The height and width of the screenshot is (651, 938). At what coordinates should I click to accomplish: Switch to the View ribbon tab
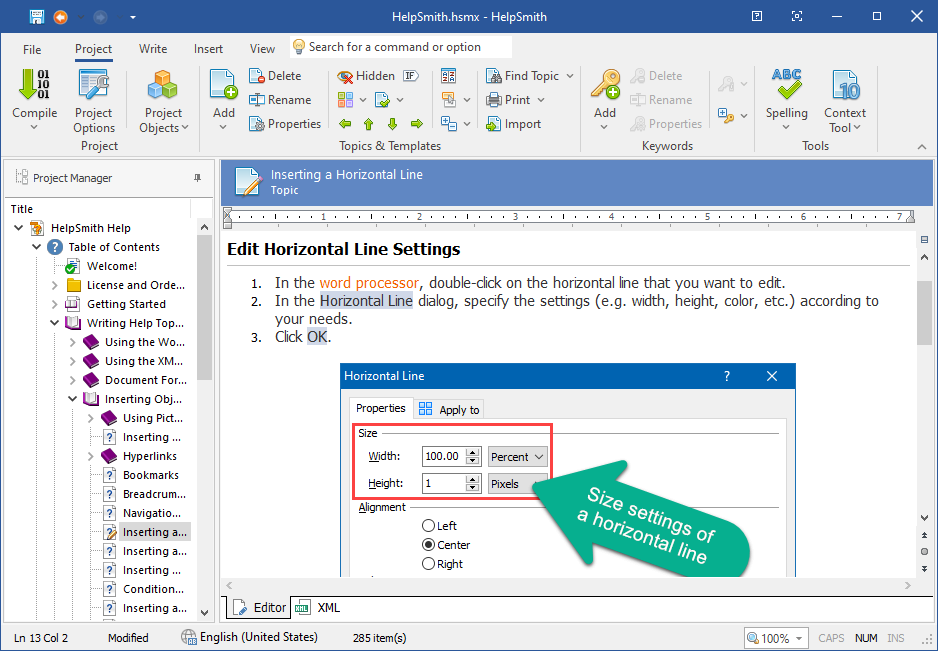coord(262,49)
